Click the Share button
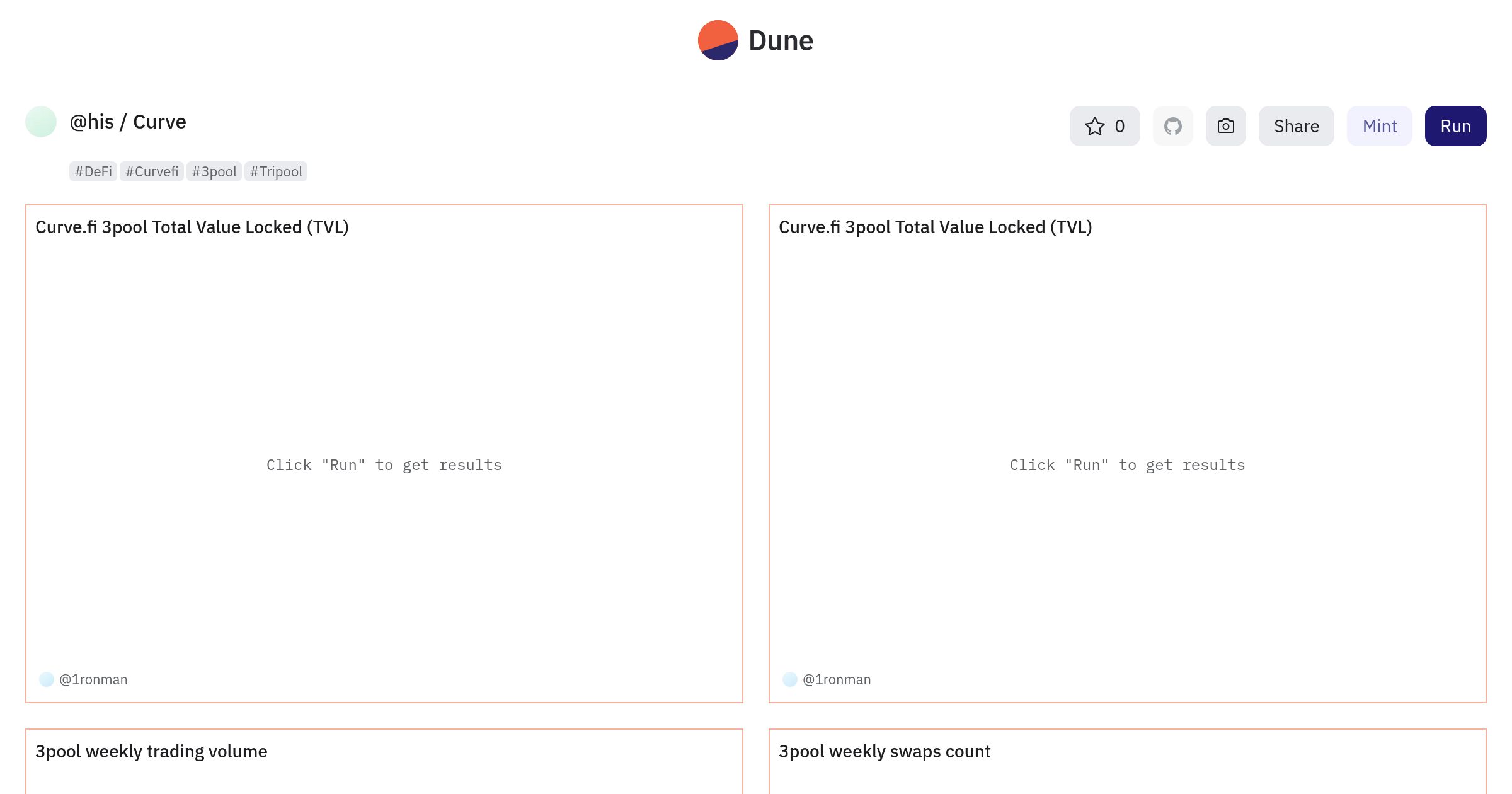The width and height of the screenshot is (1512, 794). coord(1297,126)
